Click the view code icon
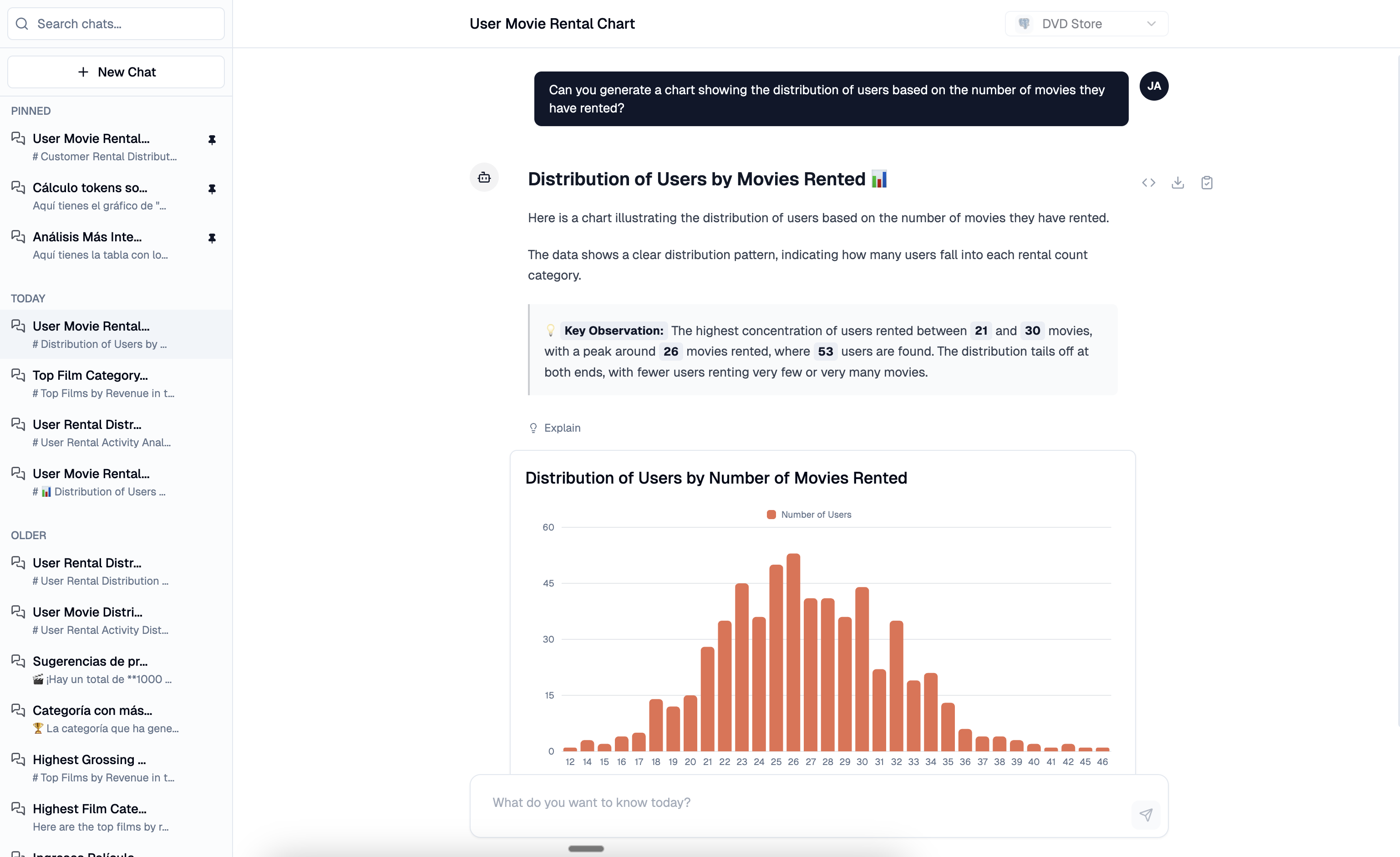 pyautogui.click(x=1148, y=183)
